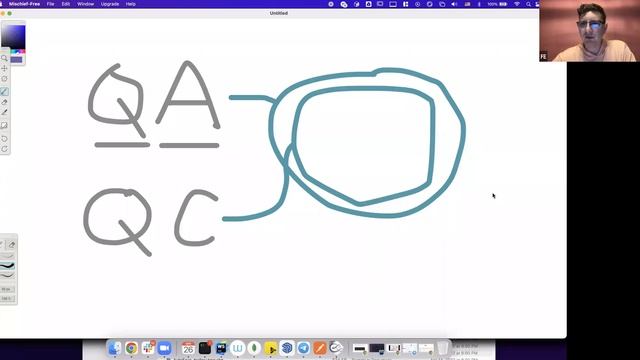Screen dimensions: 640x360
Task: Open Telegram from the dock
Action: (303, 348)
